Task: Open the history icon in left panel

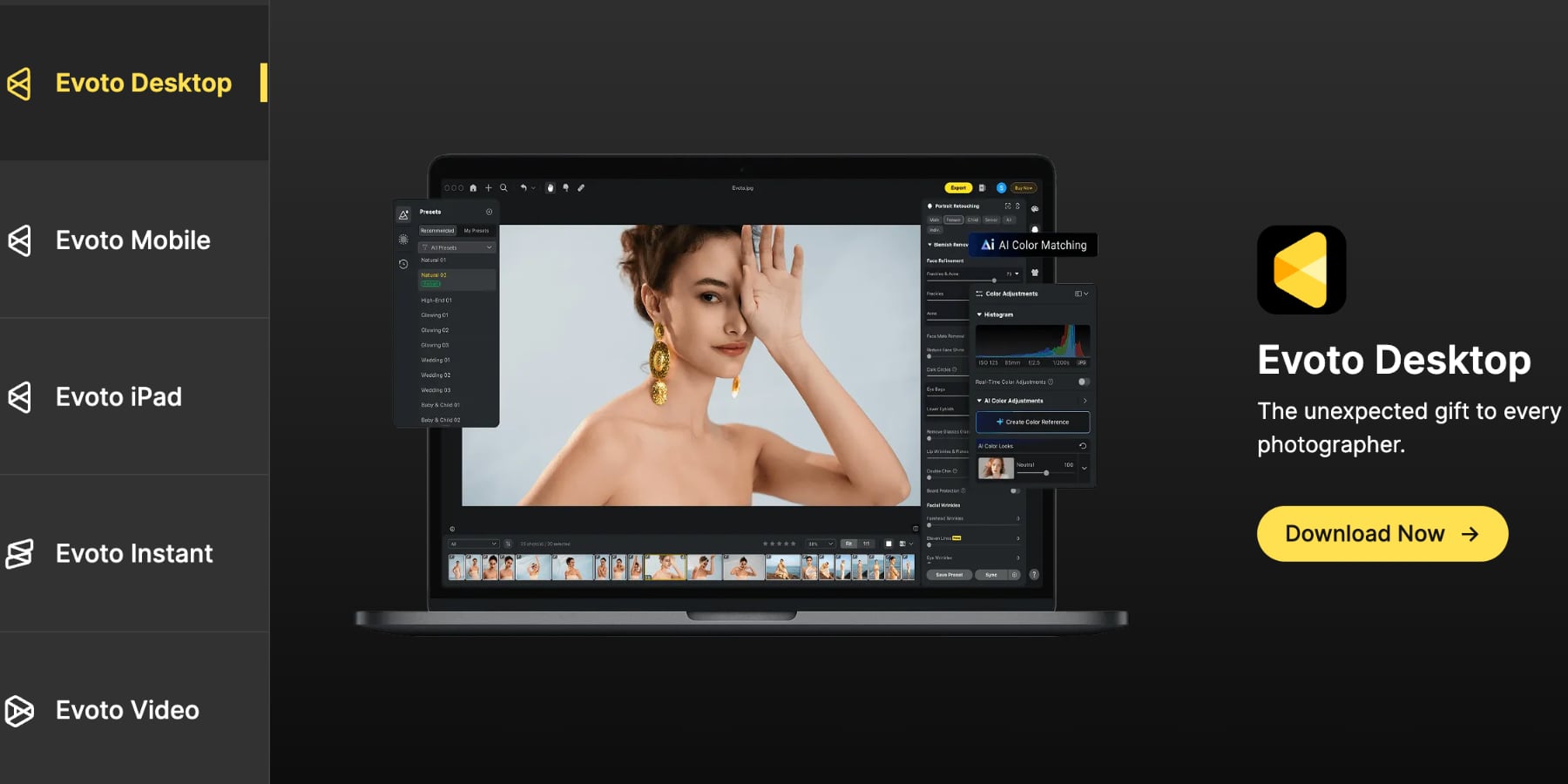Action: [403, 264]
